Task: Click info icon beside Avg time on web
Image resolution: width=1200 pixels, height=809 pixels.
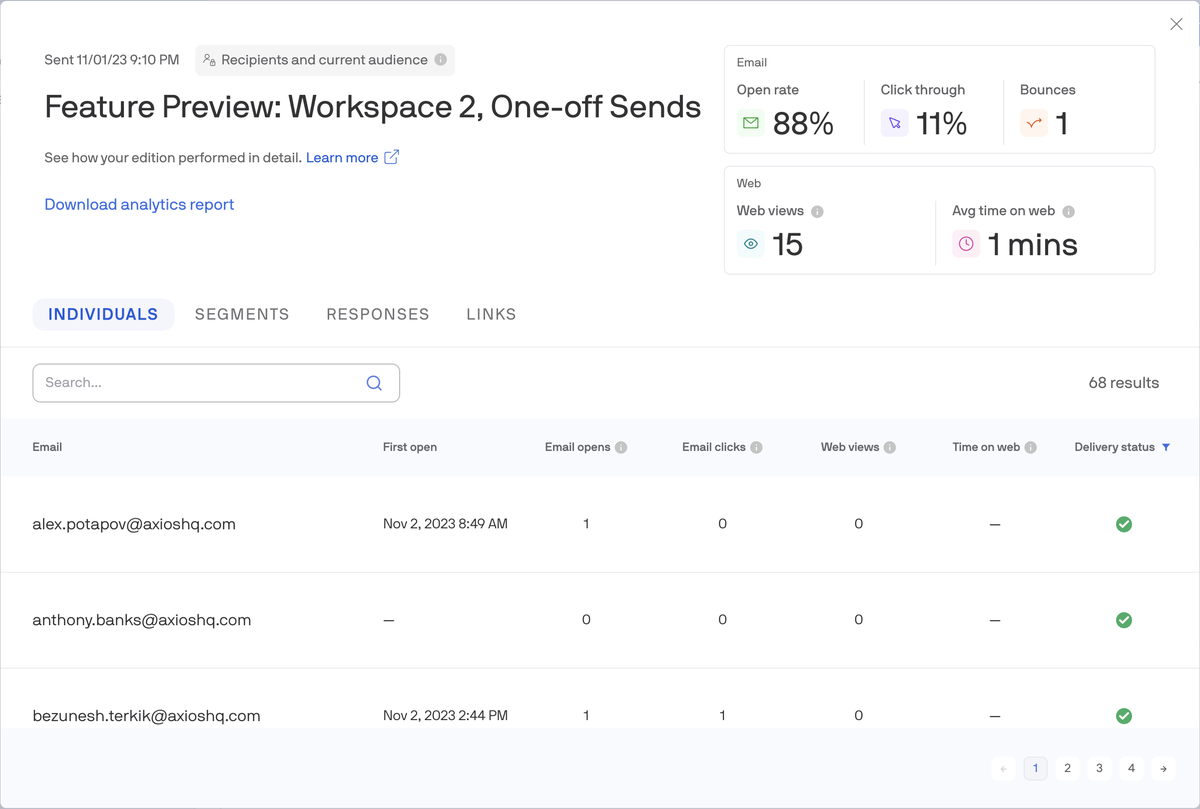Action: pyautogui.click(x=1068, y=212)
